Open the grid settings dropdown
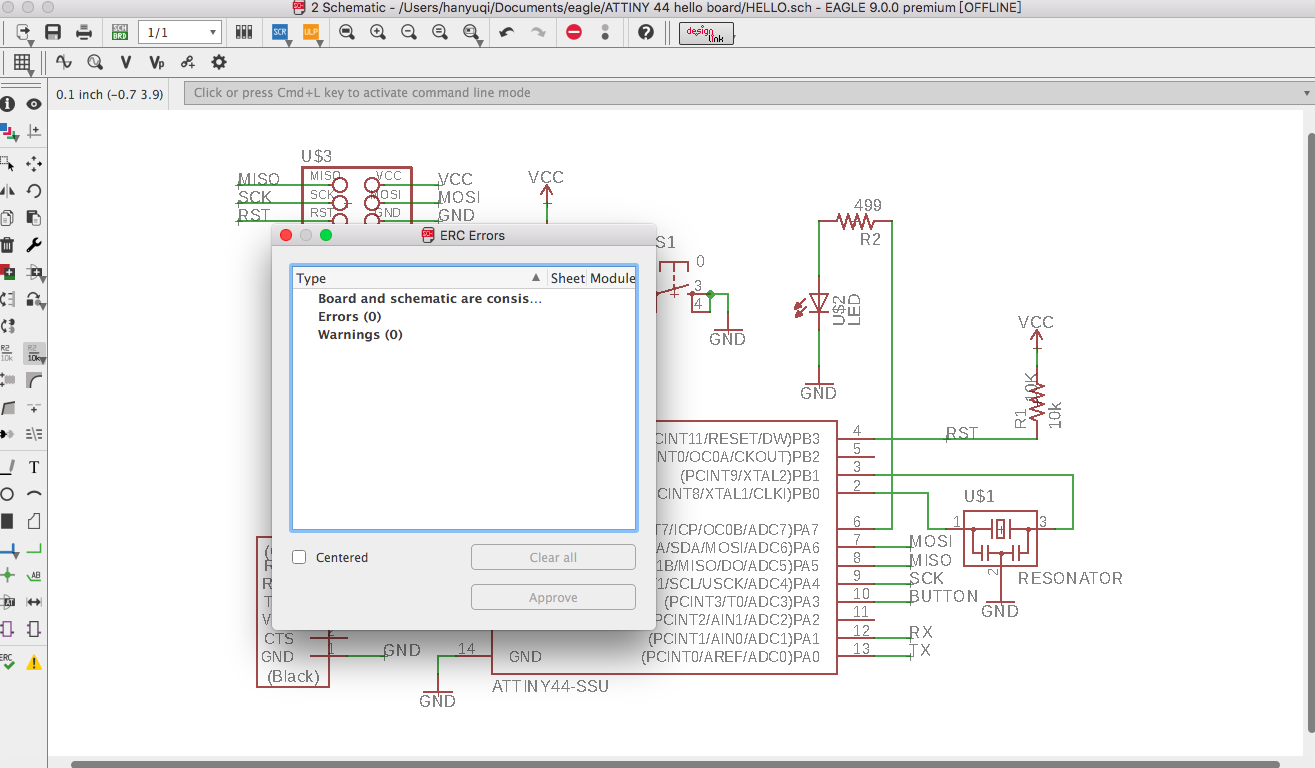Image resolution: width=1315 pixels, height=768 pixels. tap(22, 62)
